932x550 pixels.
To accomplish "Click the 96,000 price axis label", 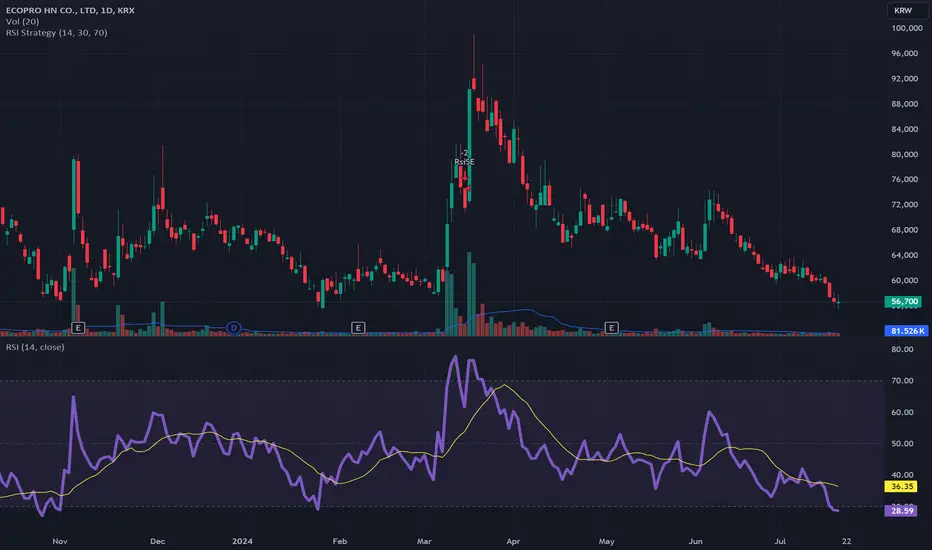I will coord(904,54).
